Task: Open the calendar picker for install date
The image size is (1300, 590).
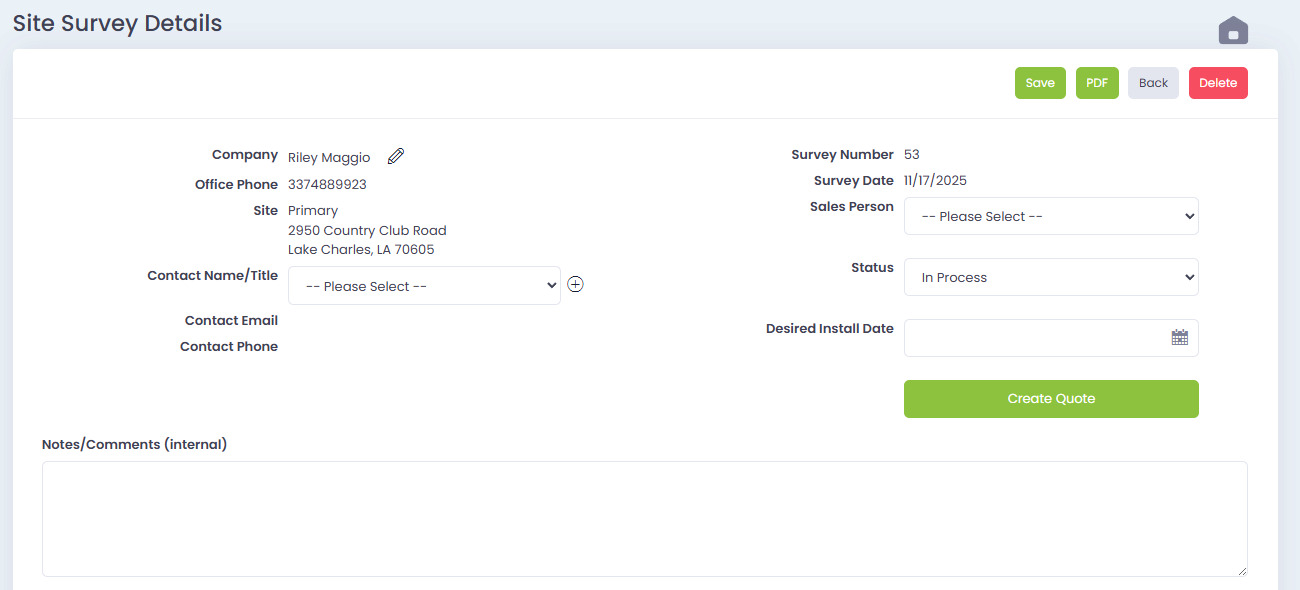Action: coord(1179,338)
